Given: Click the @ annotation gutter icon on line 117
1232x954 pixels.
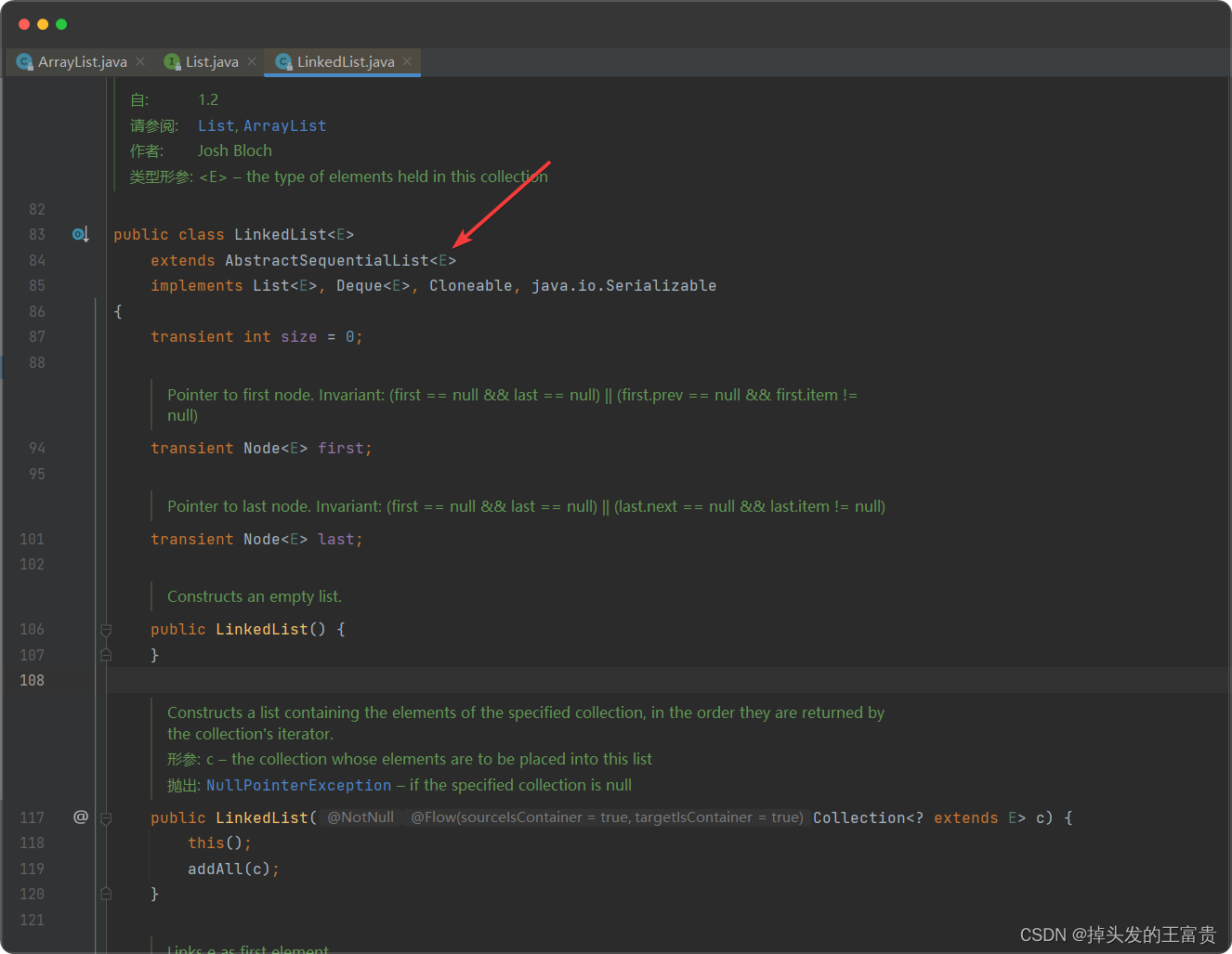Looking at the screenshot, I should 81,817.
